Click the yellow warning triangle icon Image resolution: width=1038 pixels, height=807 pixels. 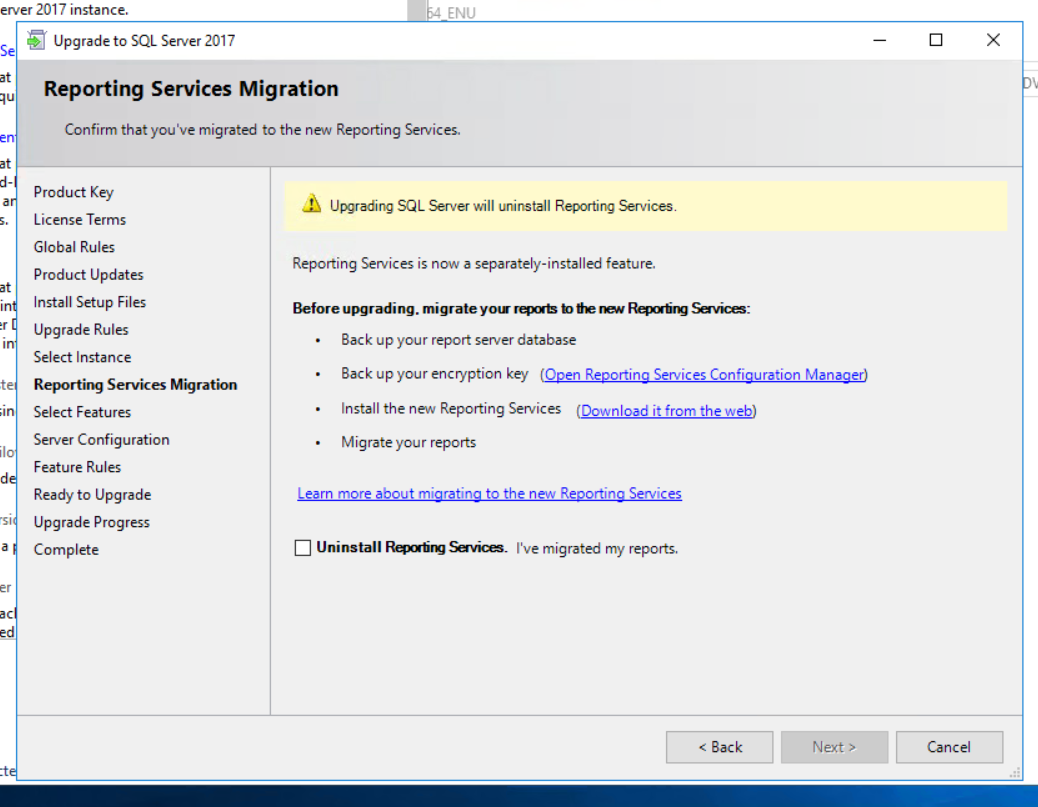pos(311,204)
